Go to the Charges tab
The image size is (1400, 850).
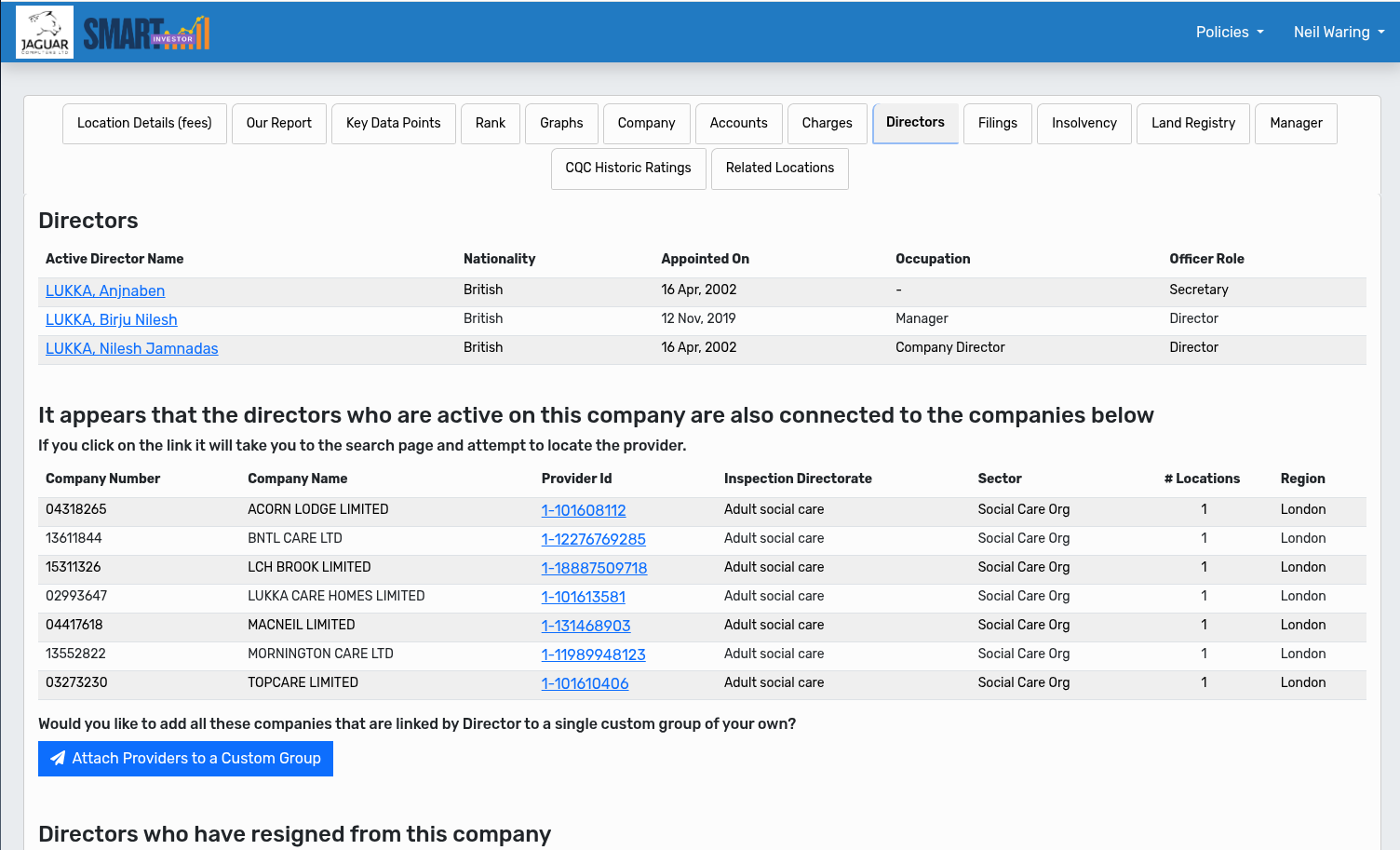click(827, 124)
